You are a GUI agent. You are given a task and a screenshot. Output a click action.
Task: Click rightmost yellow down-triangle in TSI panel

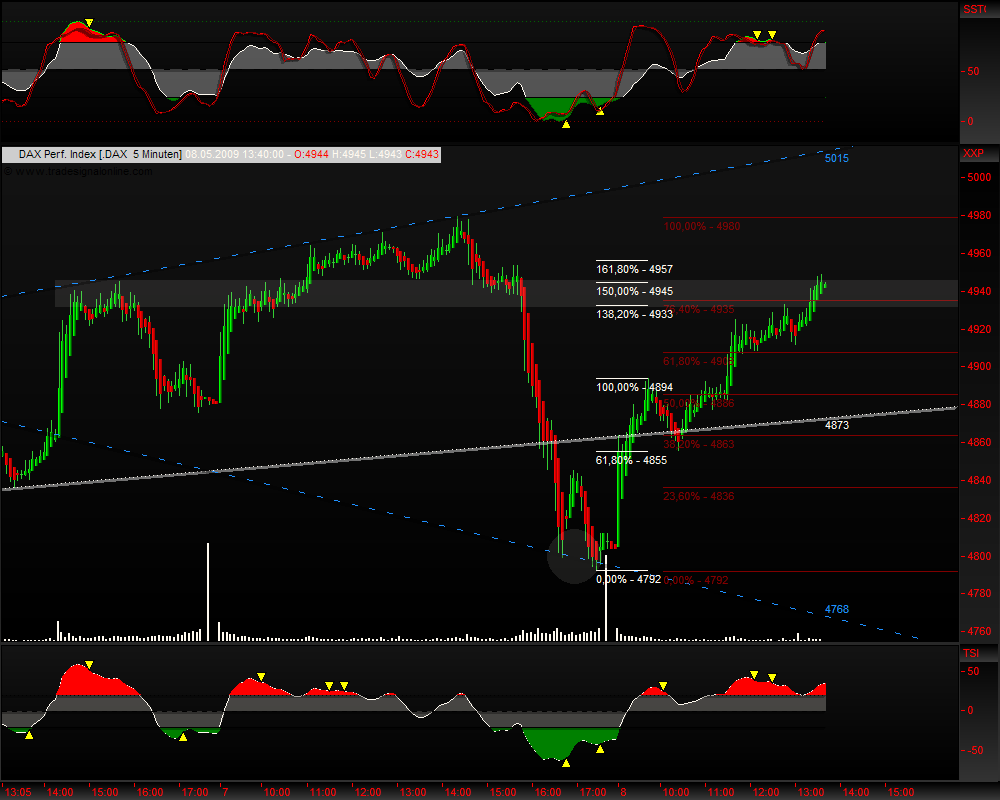pyautogui.click(x=771, y=678)
